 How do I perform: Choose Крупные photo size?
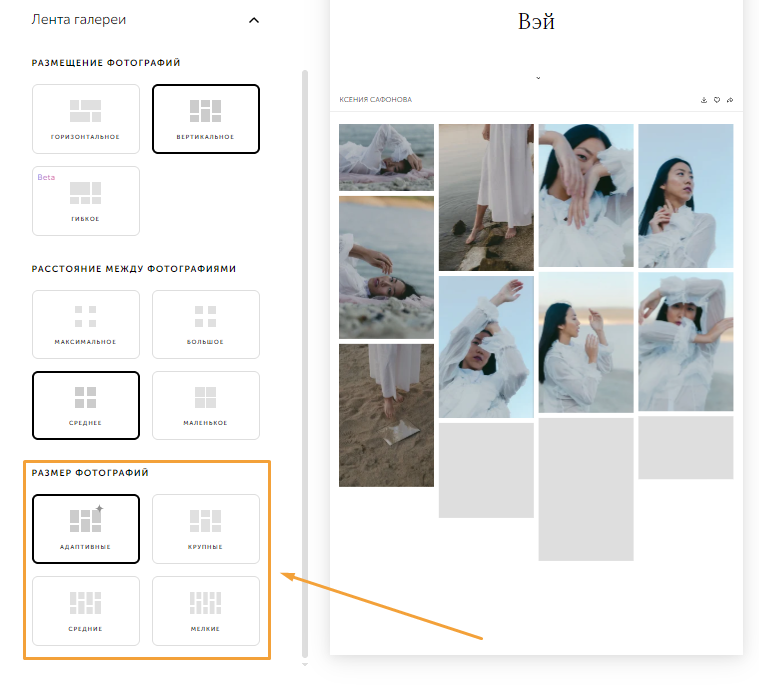tap(206, 529)
